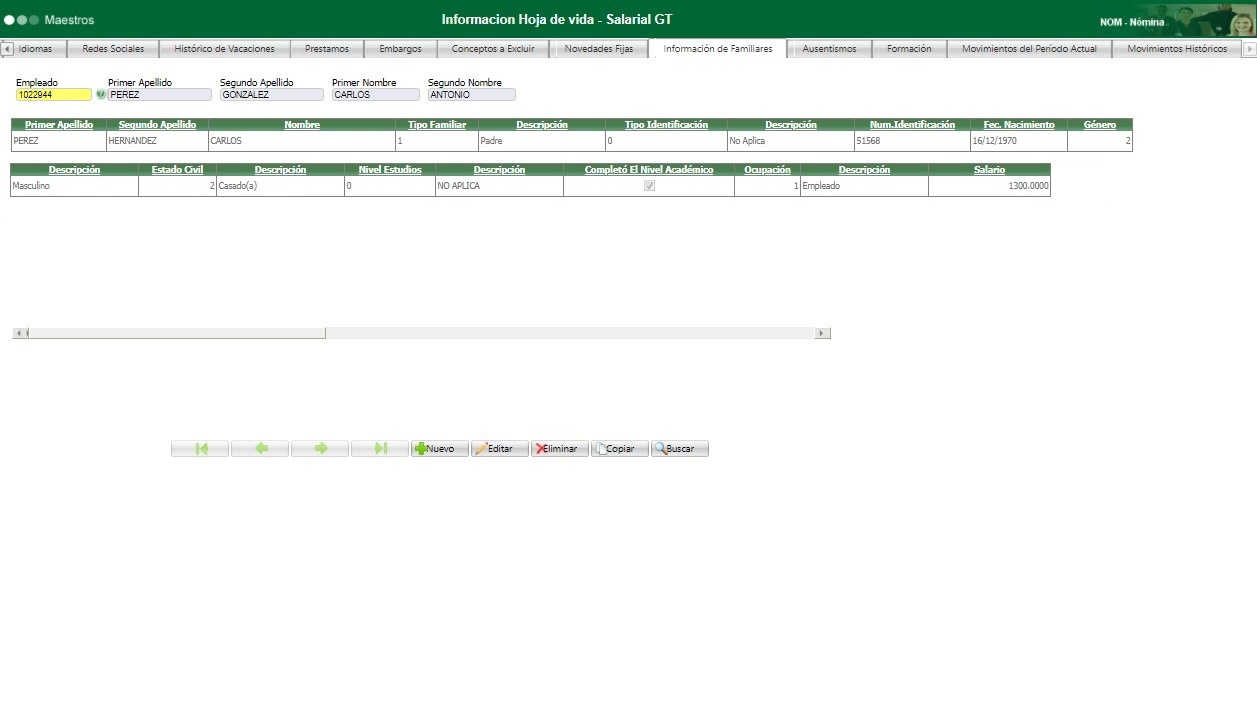Go to the first record
Screen dimensions: 1257x704
tap(200, 449)
